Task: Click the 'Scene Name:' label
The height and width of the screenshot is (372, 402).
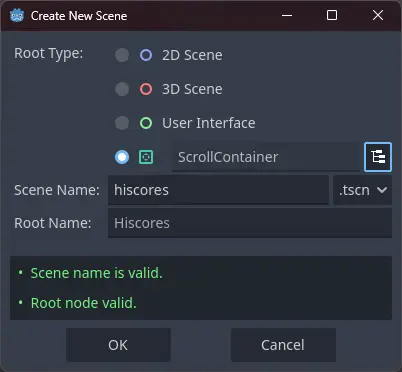Action: tap(57, 190)
